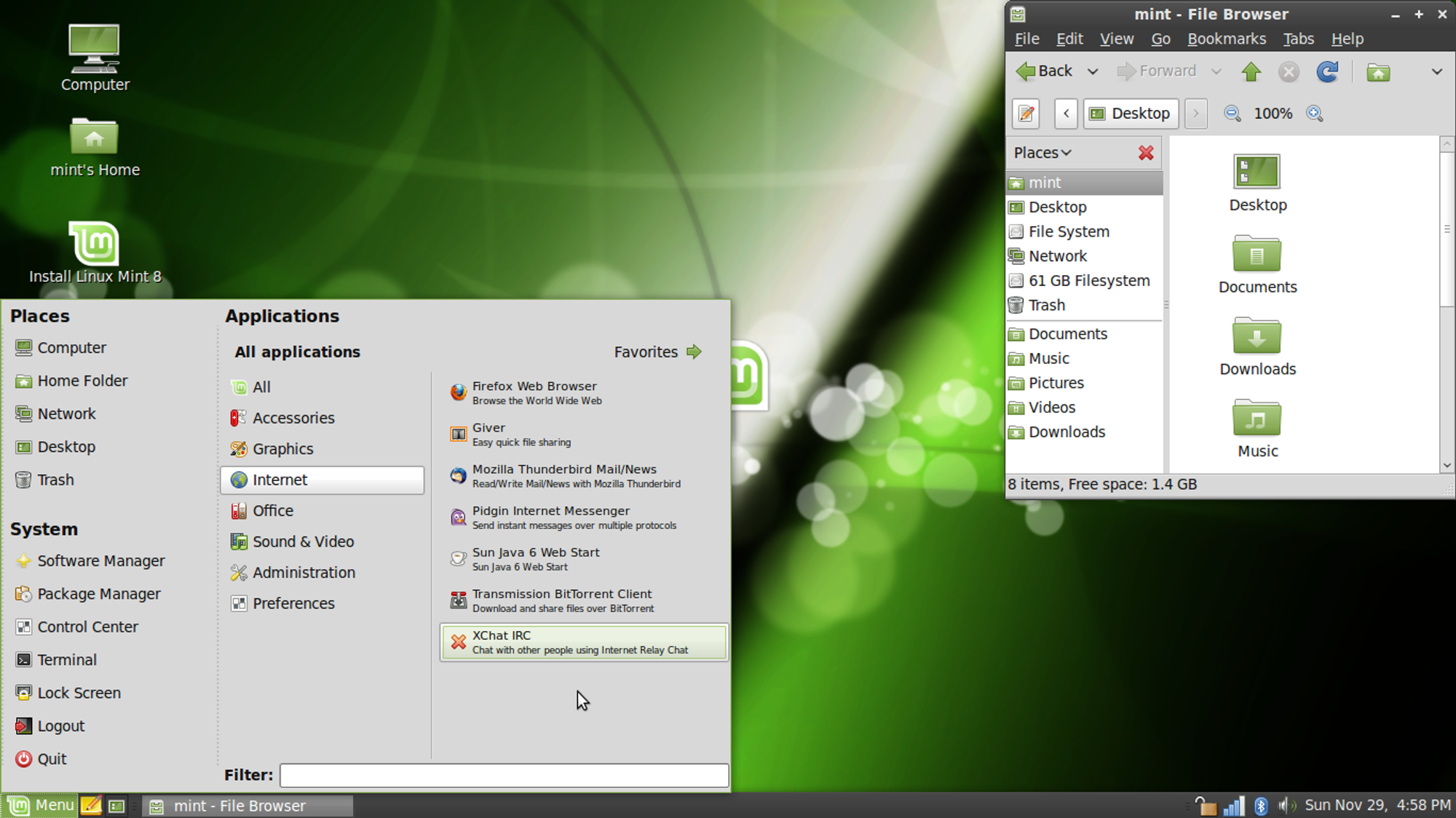
Task: Click the clock showing Sun Nov 29
Action: click(1377, 806)
